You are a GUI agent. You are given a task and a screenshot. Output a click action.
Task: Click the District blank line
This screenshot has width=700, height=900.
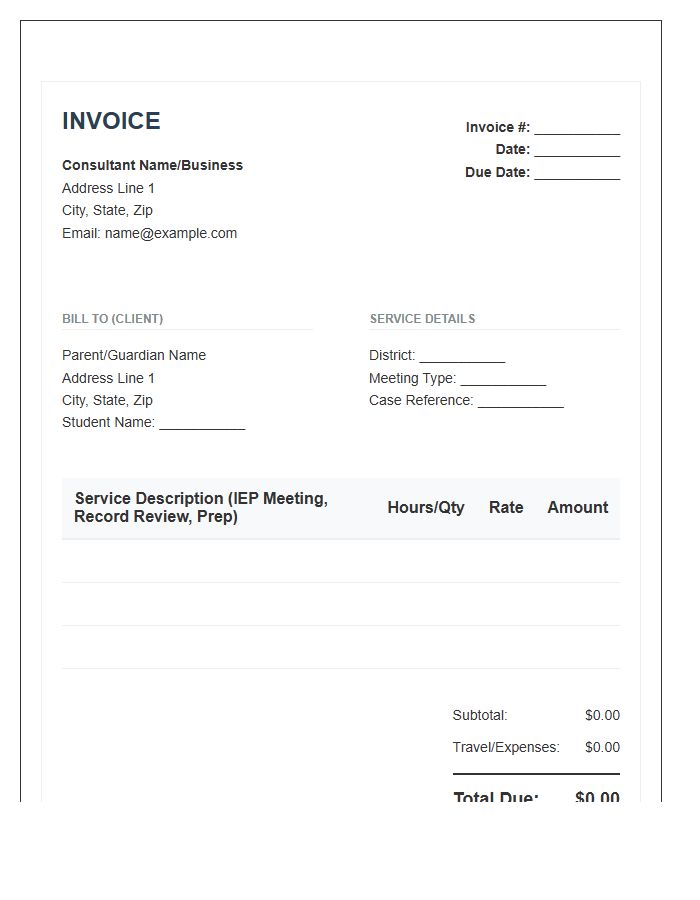(462, 356)
